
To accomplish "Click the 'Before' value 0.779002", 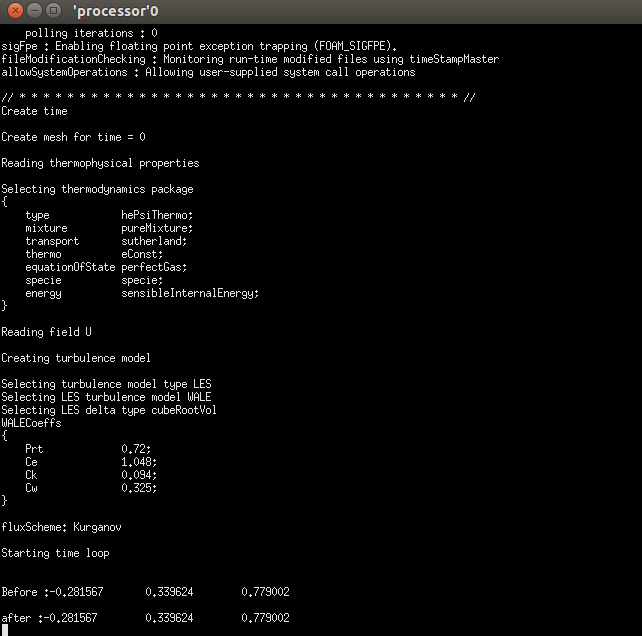I will (x=265, y=592).
